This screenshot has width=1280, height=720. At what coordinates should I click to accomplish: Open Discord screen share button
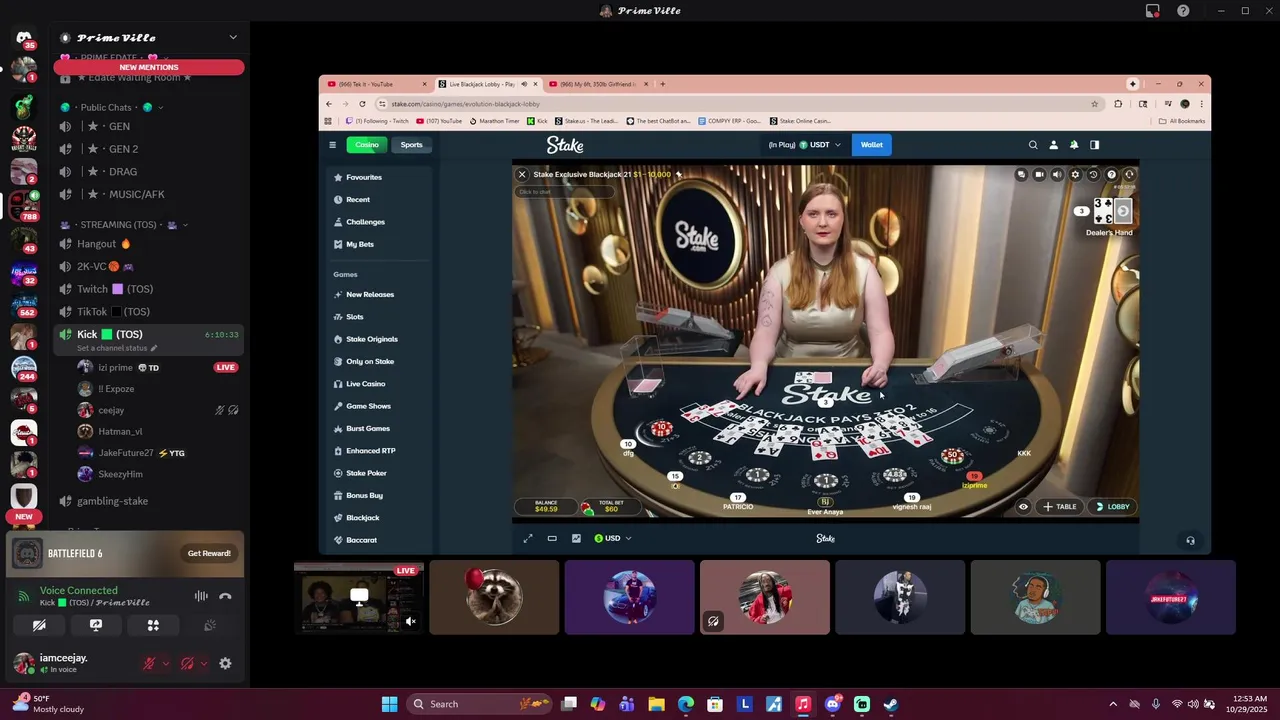[x=96, y=625]
